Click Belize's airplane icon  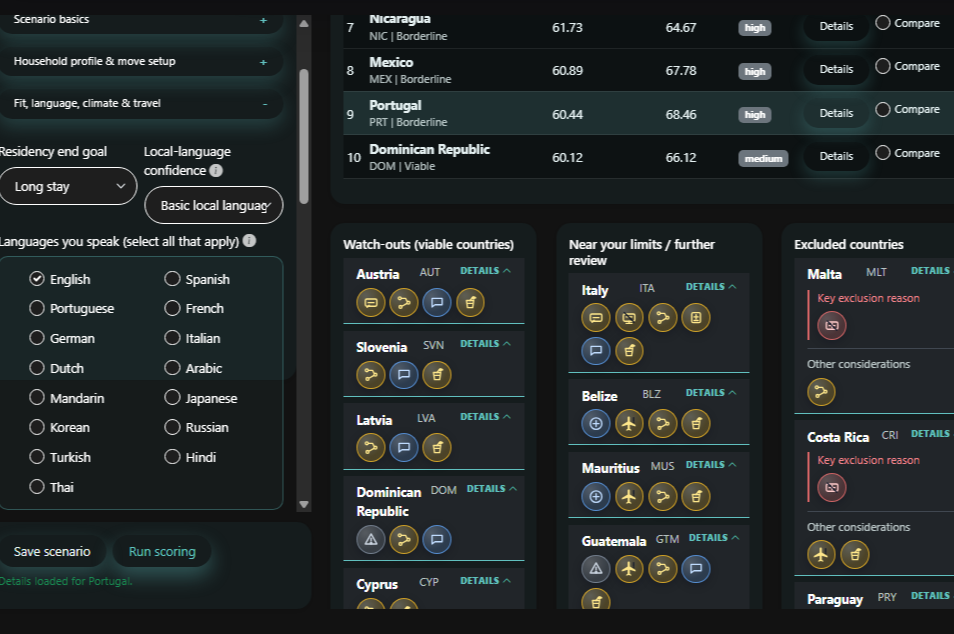click(629, 423)
